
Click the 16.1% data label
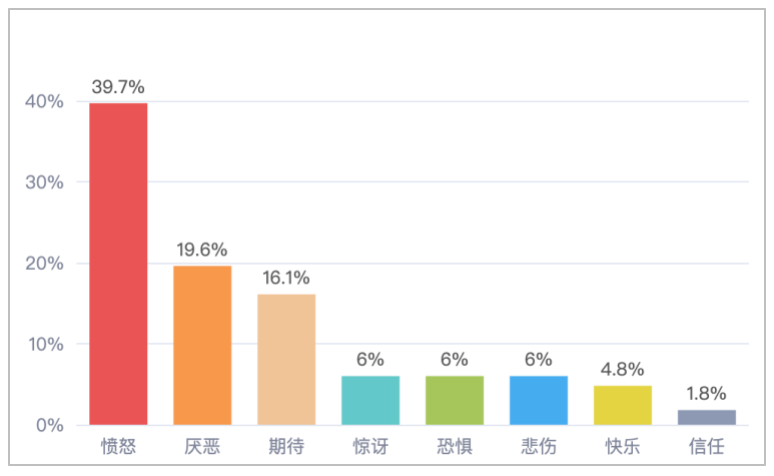(x=286, y=278)
